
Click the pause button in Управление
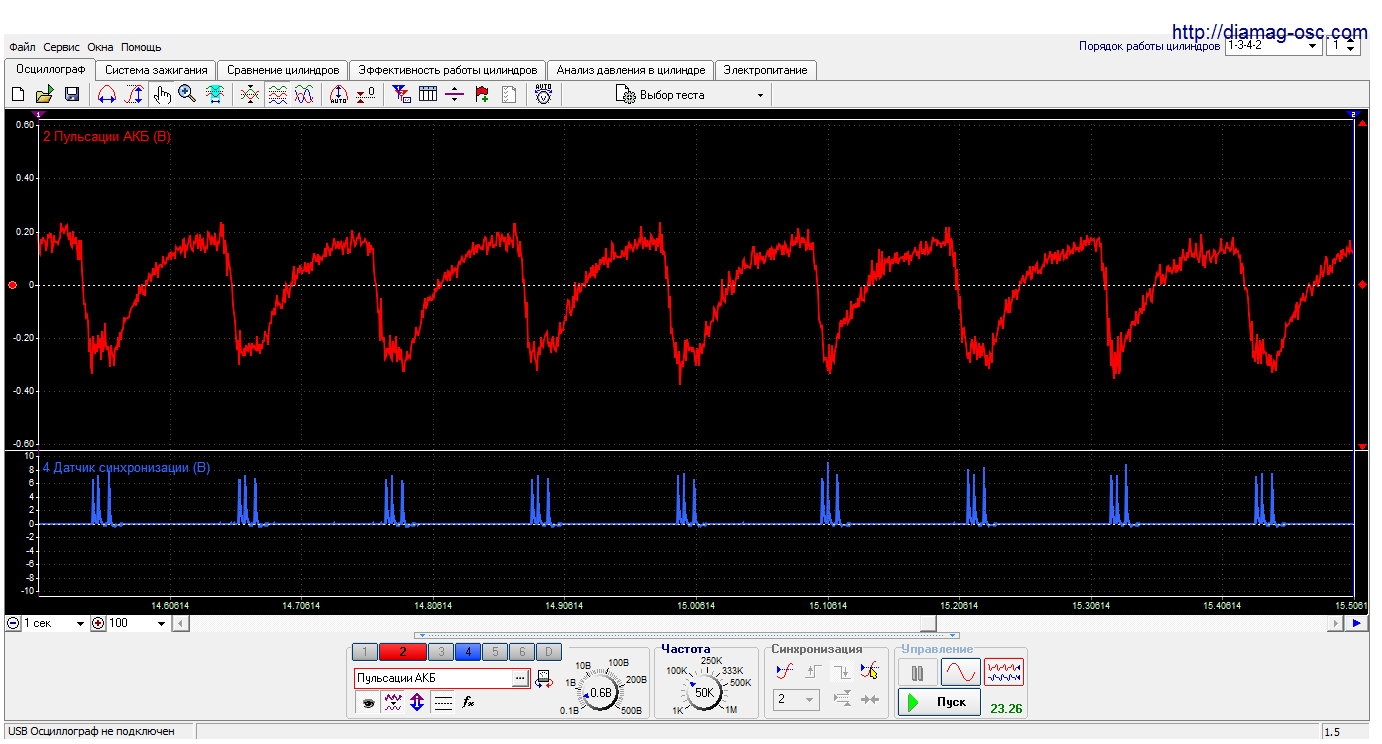tap(917, 672)
